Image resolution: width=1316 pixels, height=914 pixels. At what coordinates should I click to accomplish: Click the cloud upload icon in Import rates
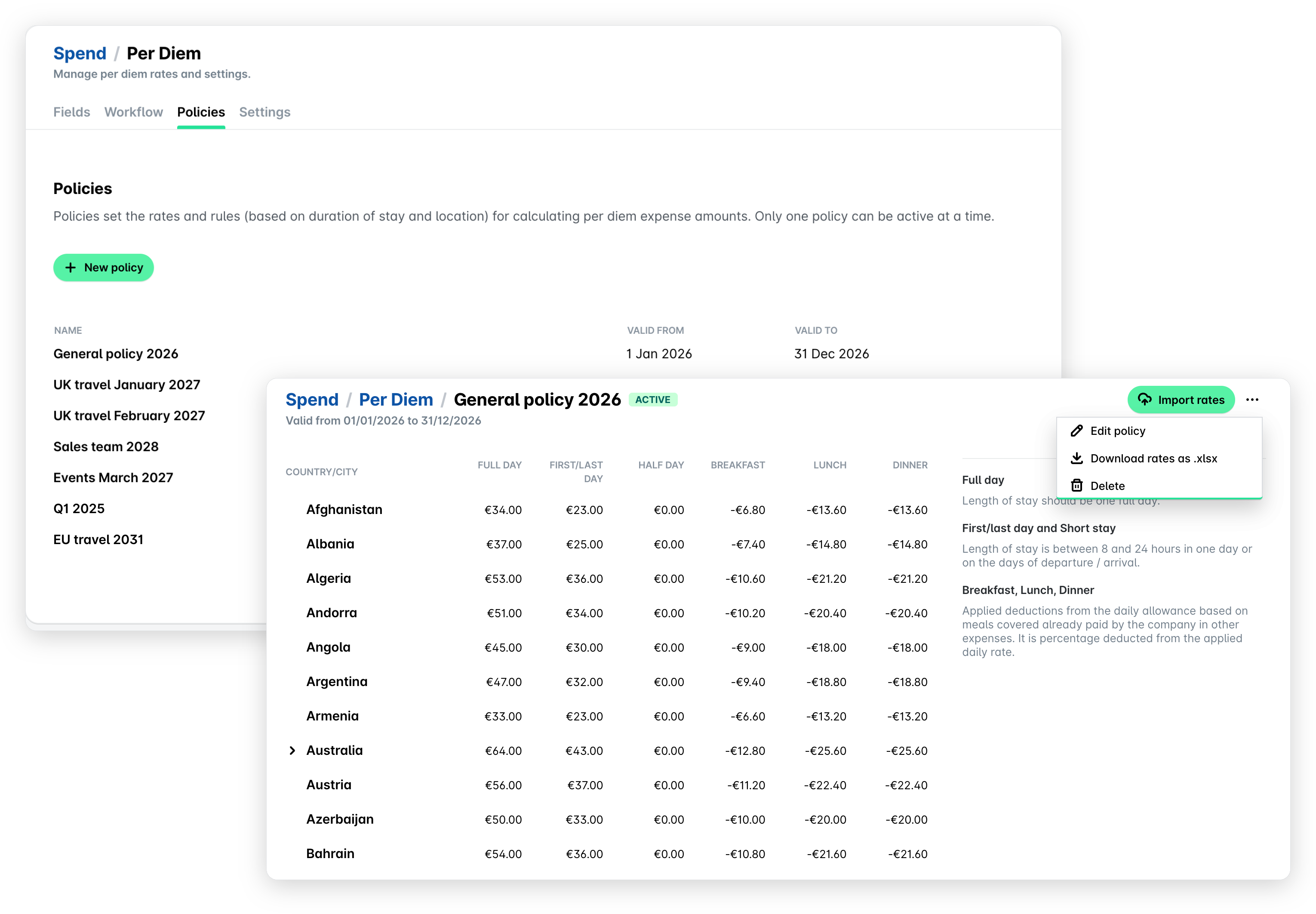click(x=1144, y=400)
